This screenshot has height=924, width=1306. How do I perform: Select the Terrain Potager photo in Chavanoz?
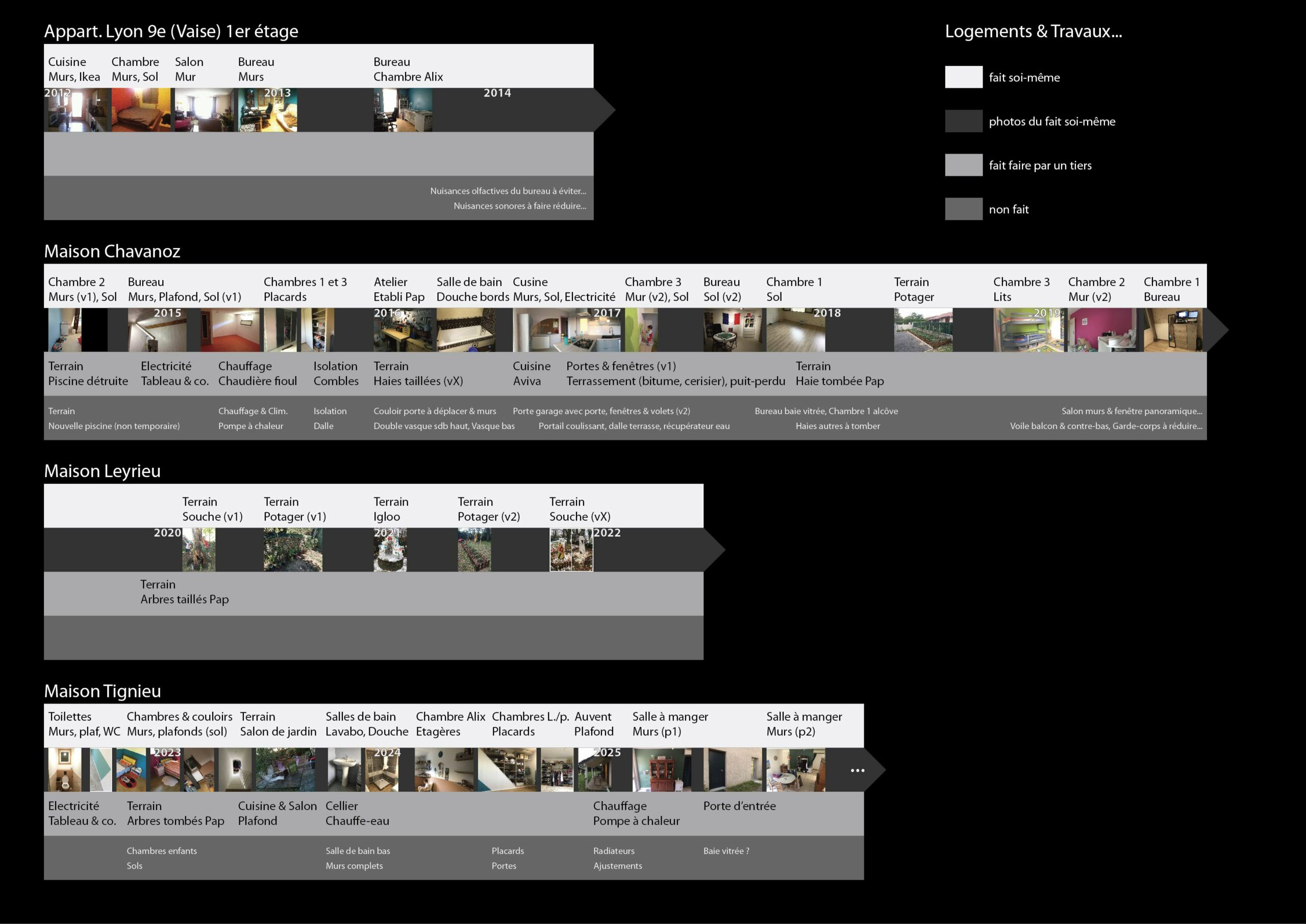[923, 330]
